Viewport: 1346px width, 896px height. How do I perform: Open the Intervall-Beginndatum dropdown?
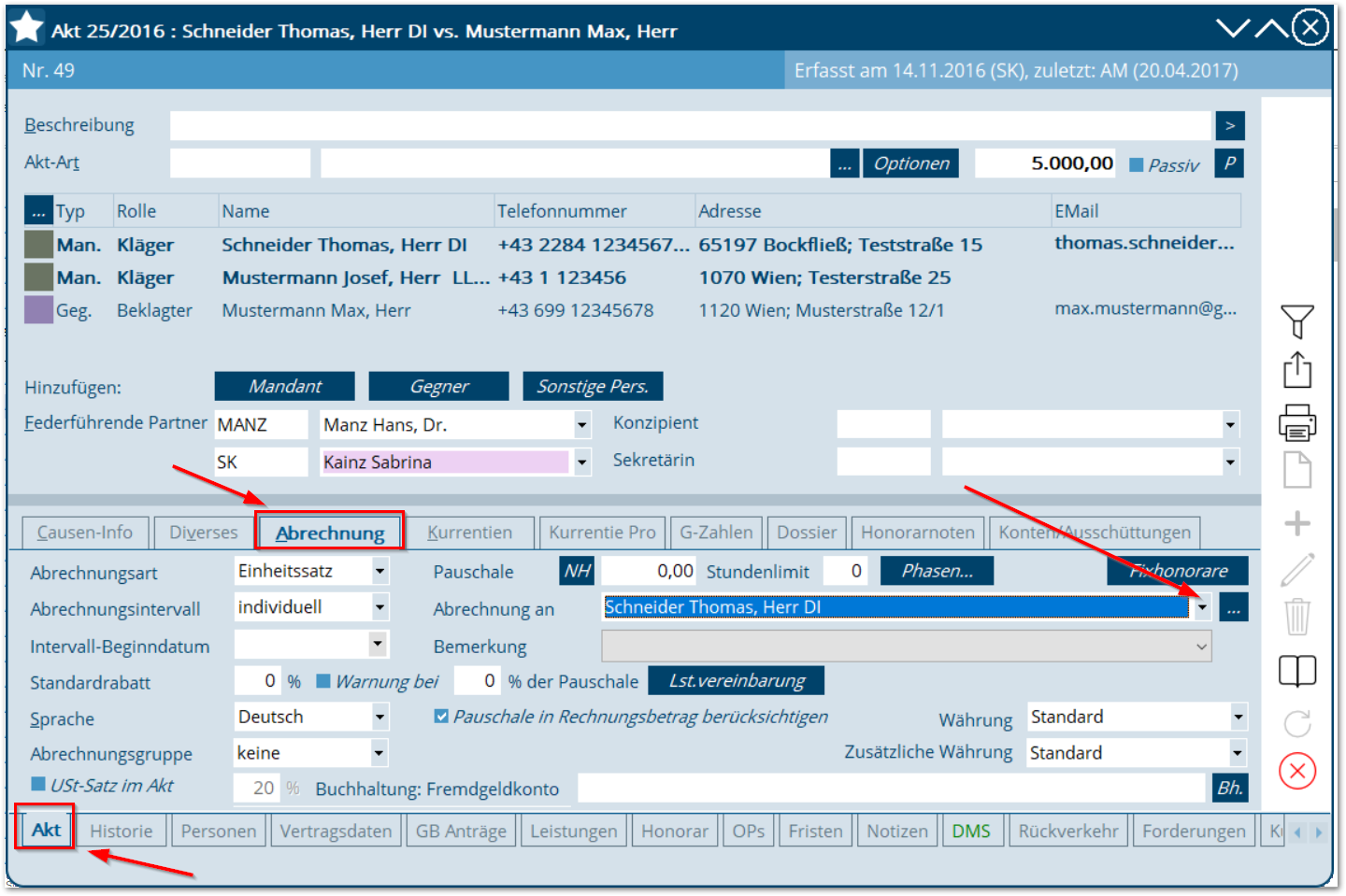(377, 644)
